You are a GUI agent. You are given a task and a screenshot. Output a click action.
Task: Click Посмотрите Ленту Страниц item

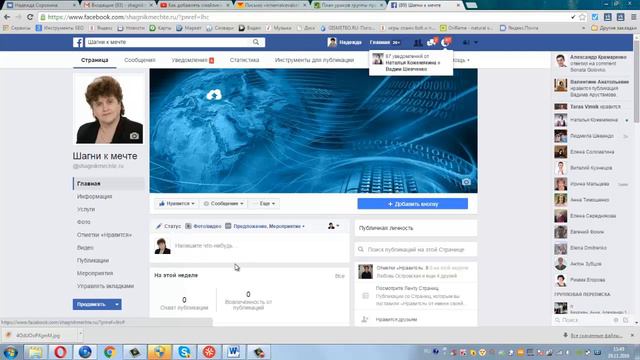pos(416,296)
